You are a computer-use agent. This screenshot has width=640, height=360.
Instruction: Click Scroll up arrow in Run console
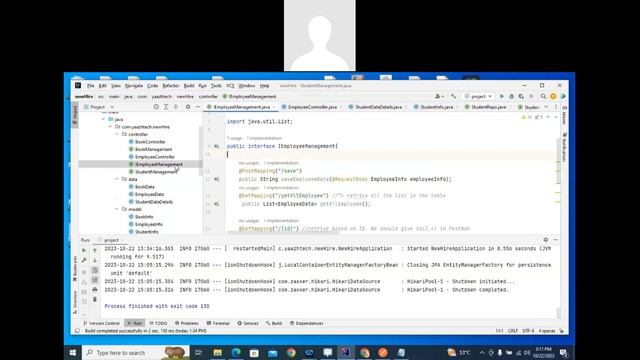point(95,250)
